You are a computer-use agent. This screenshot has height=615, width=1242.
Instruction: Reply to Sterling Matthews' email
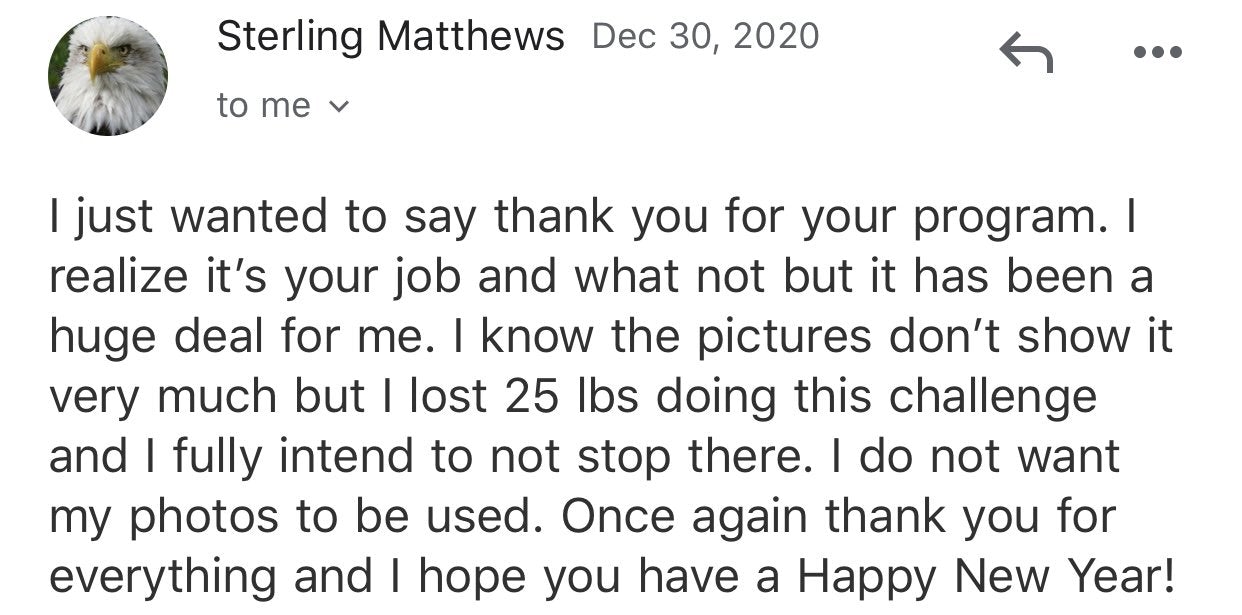point(1026,51)
